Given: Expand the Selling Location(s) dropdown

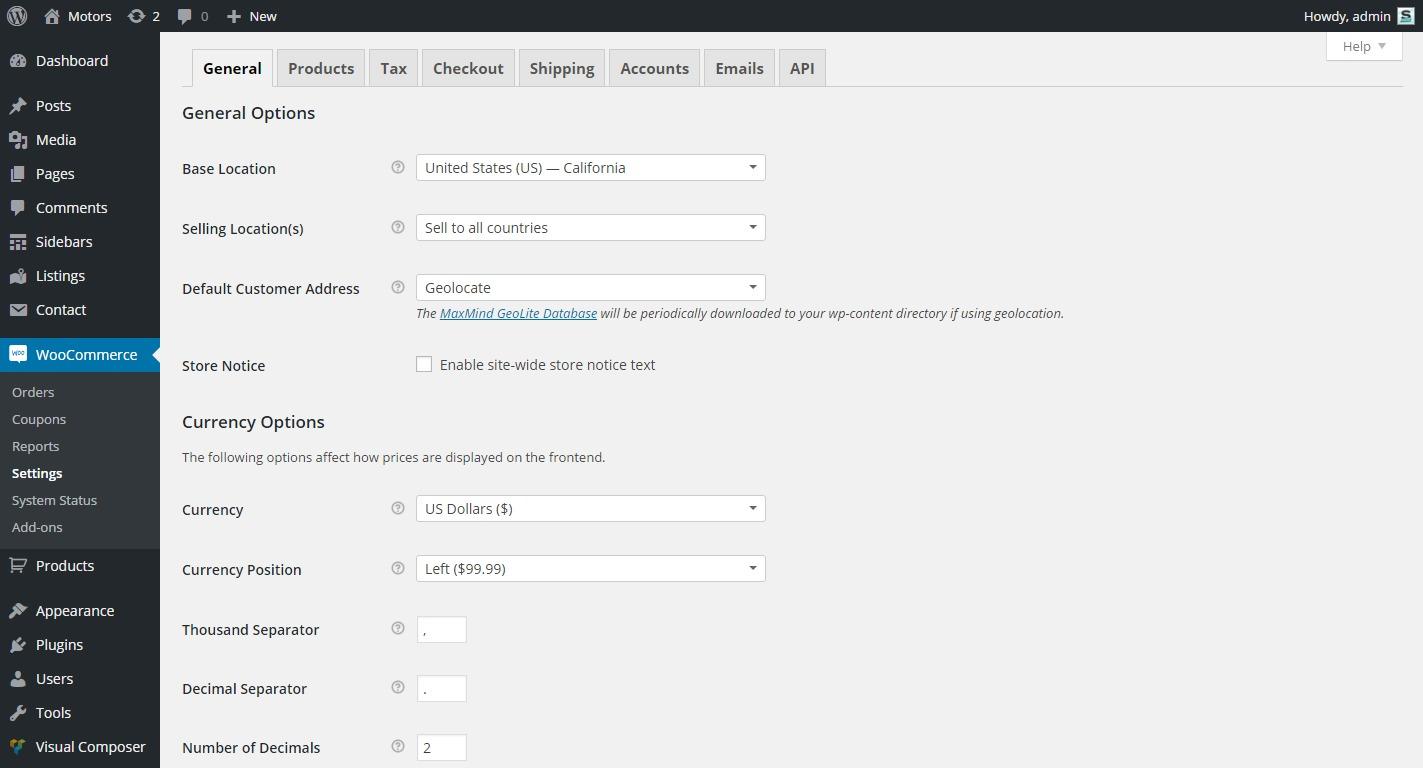Looking at the screenshot, I should click(x=590, y=228).
